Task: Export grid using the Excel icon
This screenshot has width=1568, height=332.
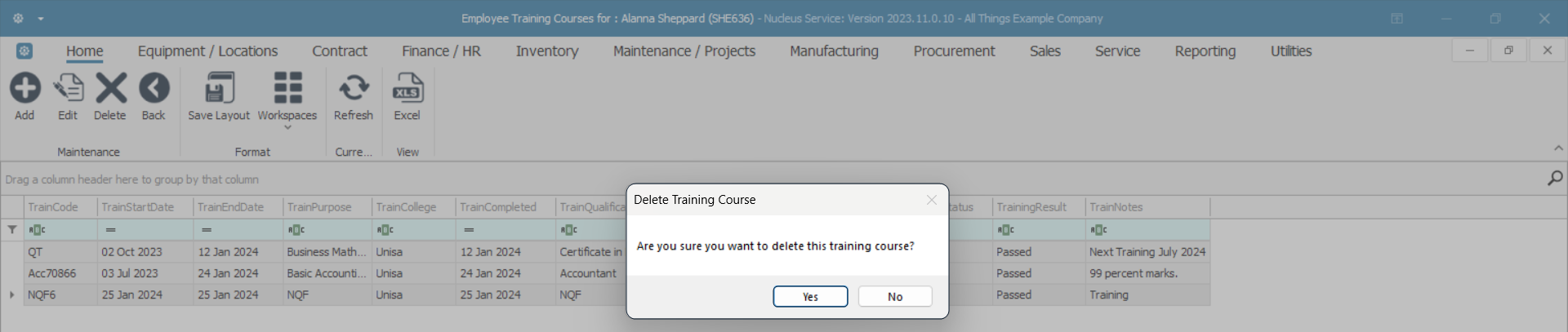Action: [x=407, y=88]
